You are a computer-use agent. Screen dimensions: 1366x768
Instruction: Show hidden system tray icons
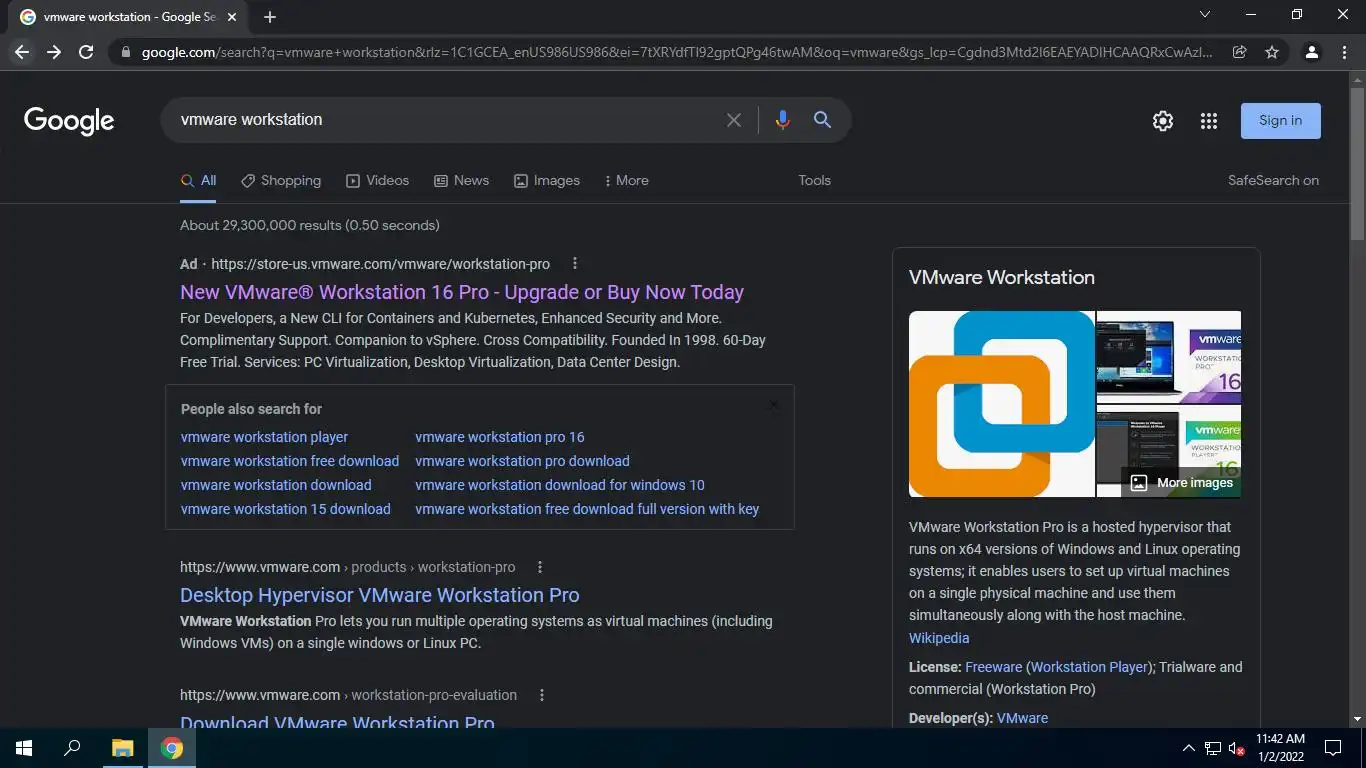(x=1189, y=748)
